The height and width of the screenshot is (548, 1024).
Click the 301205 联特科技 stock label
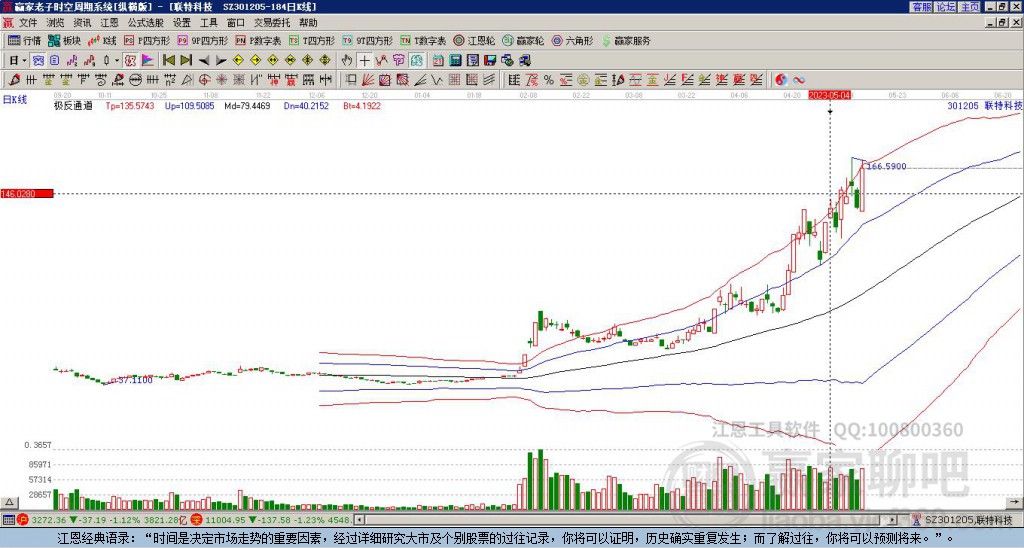984,105
